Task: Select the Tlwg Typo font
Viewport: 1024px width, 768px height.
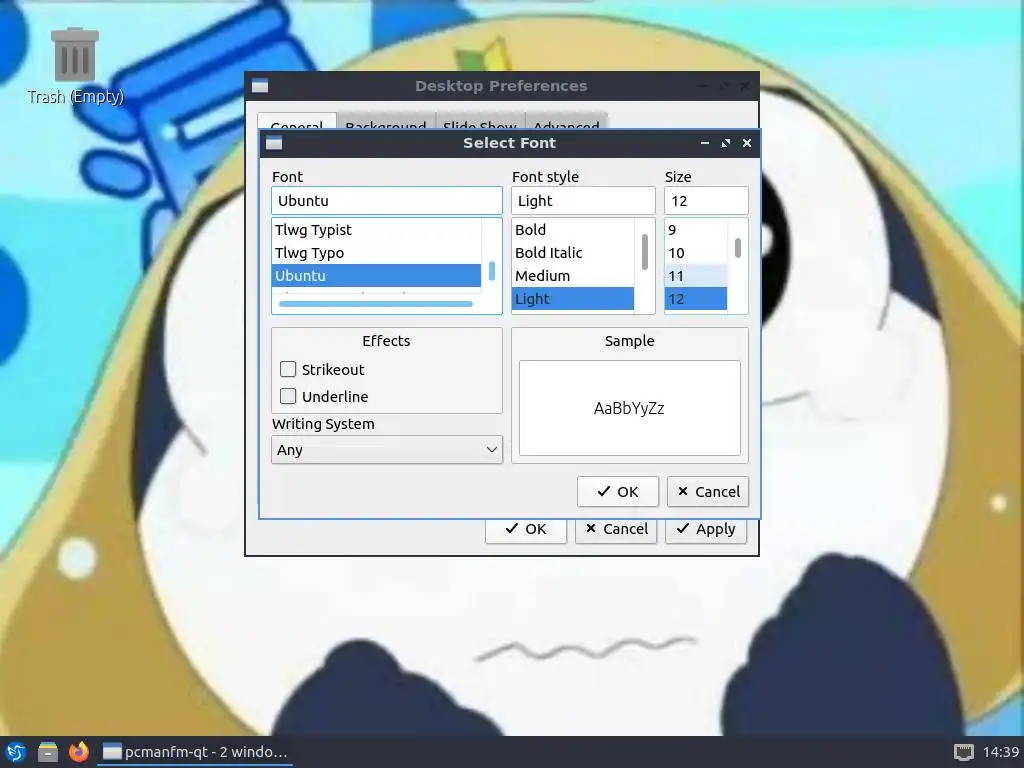Action: (x=377, y=253)
